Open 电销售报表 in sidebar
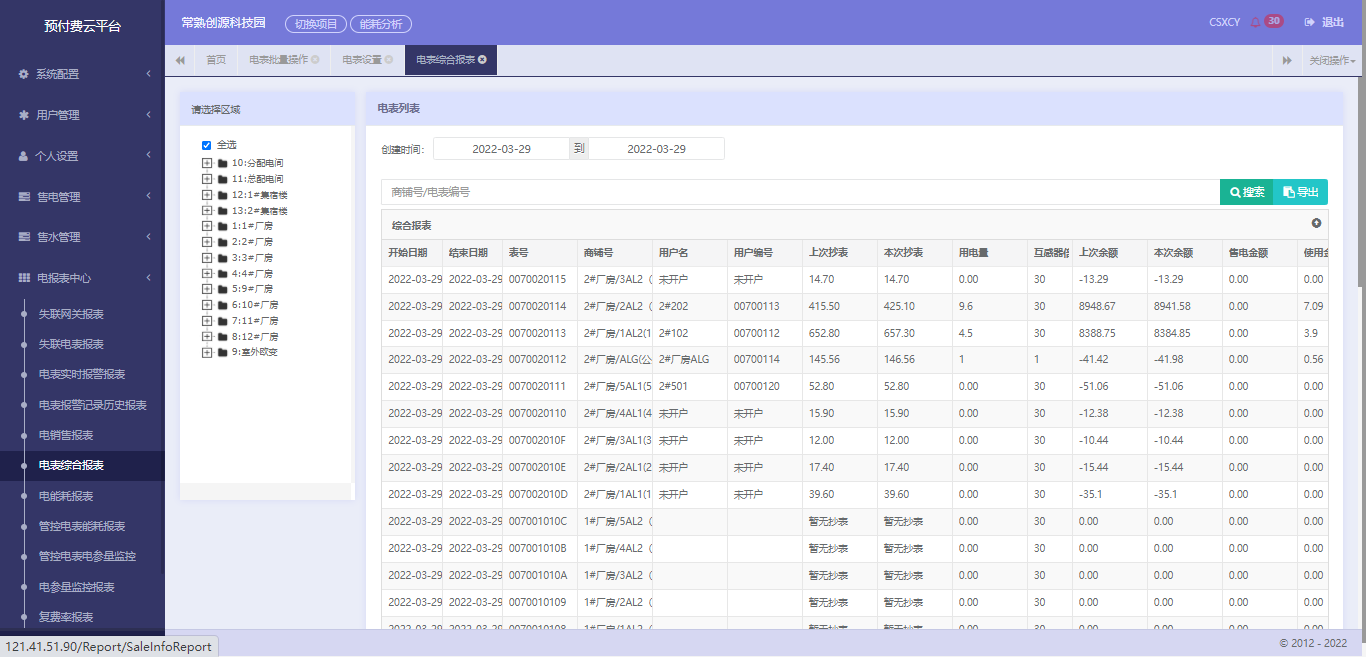1366x657 pixels. click(x=66, y=435)
